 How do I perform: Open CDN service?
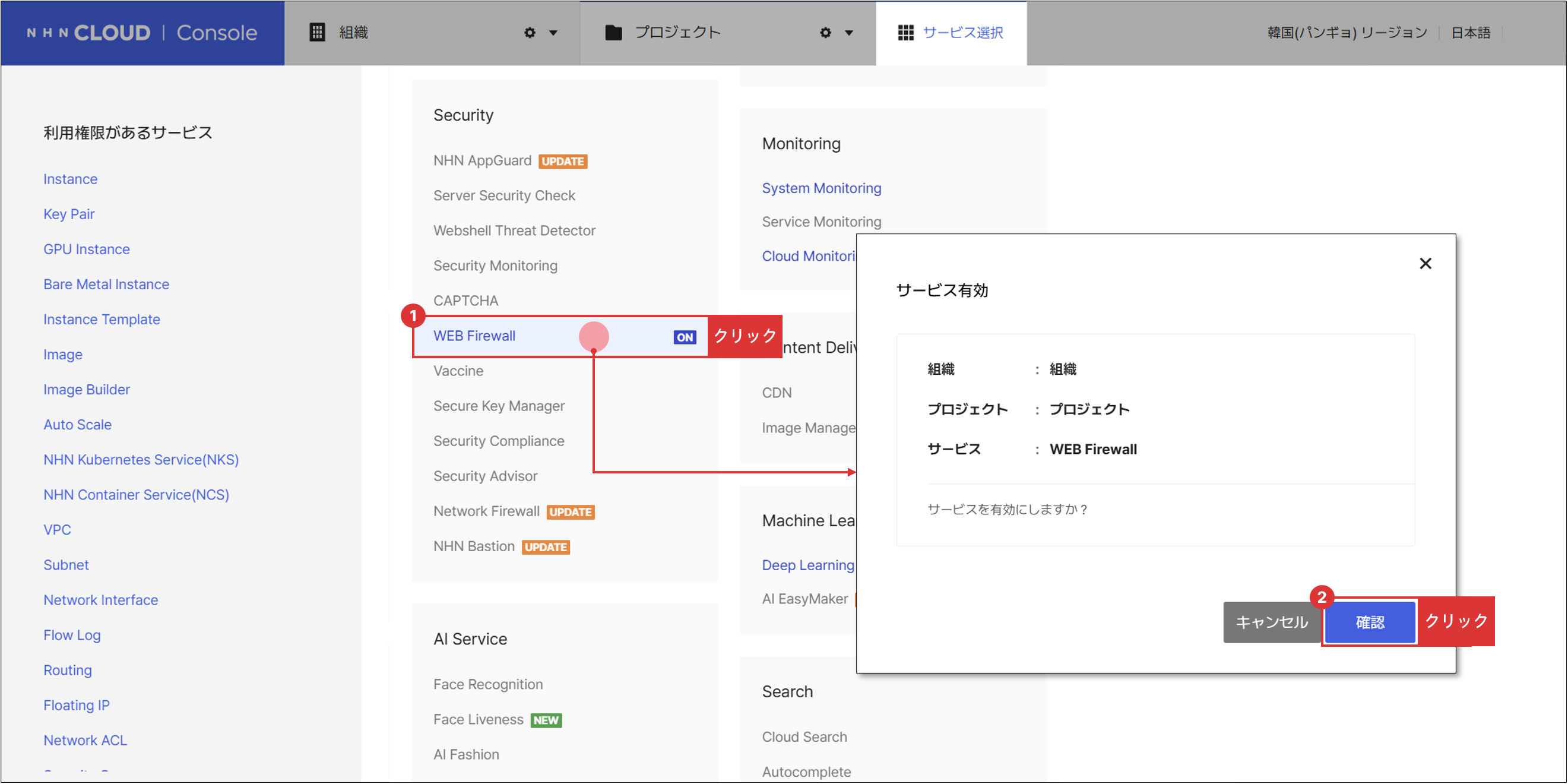pyautogui.click(x=777, y=393)
